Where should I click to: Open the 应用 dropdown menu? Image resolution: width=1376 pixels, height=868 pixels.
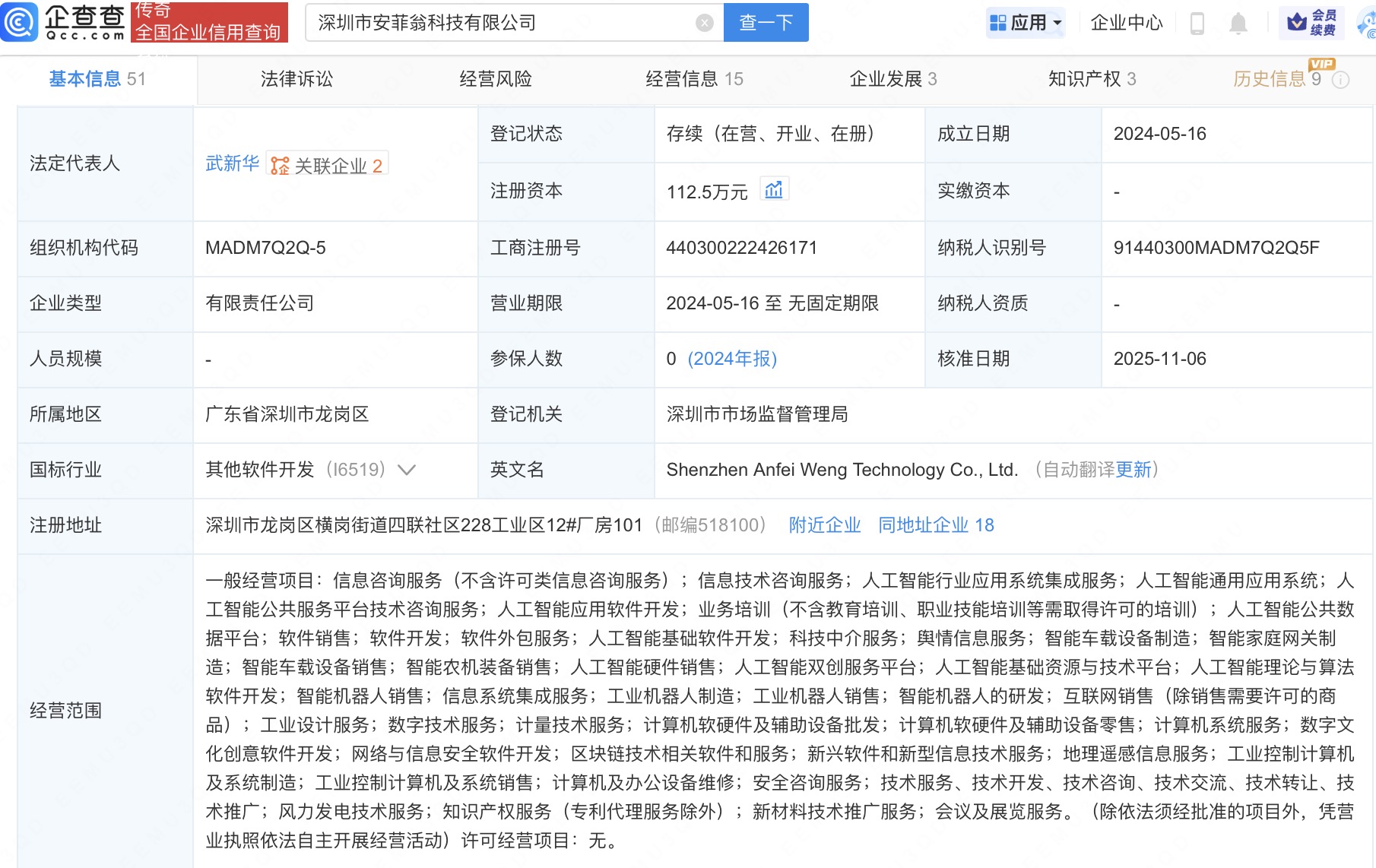coord(1026,23)
